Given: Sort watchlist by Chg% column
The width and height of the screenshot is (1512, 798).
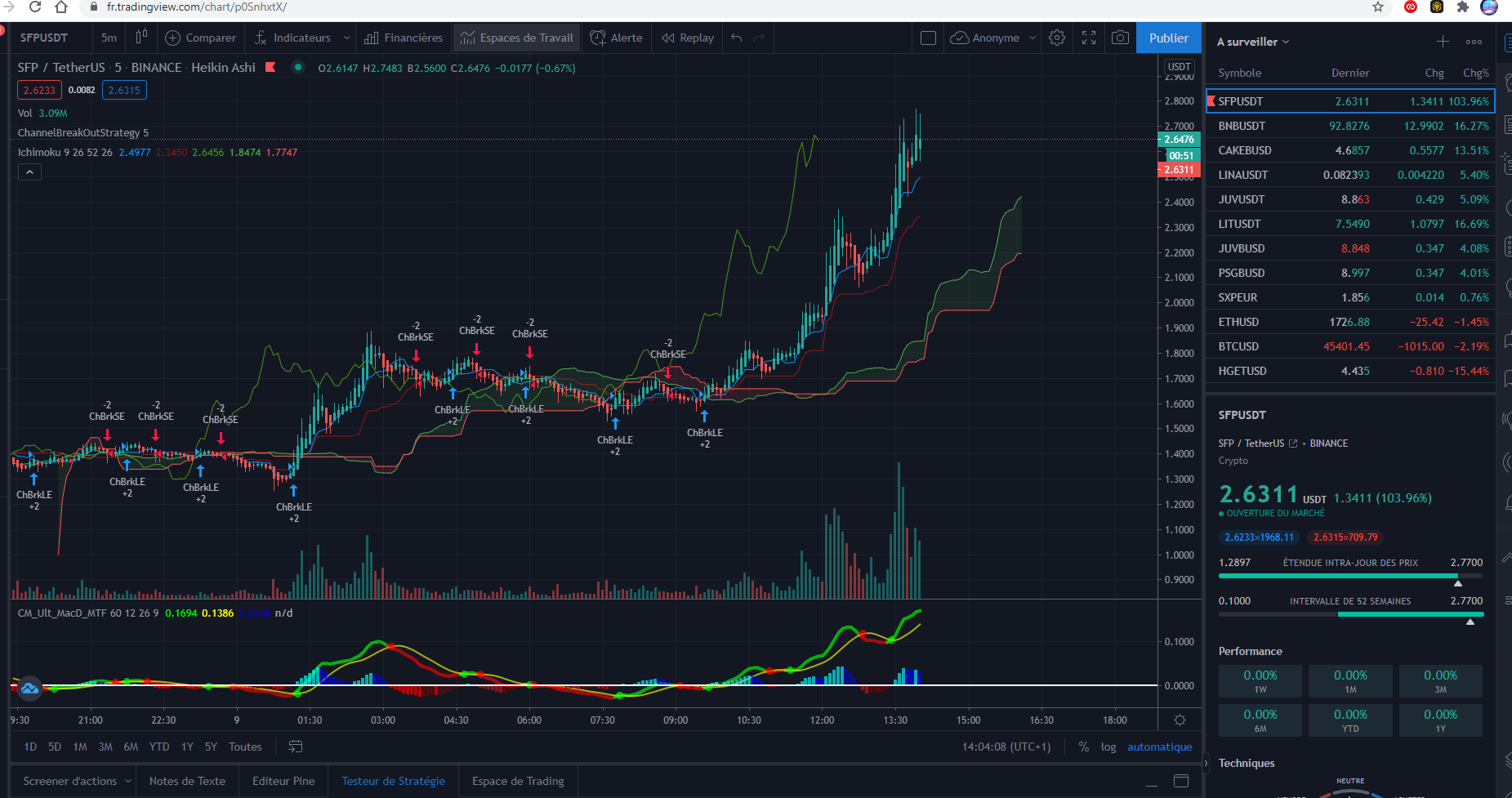Looking at the screenshot, I should (1475, 73).
